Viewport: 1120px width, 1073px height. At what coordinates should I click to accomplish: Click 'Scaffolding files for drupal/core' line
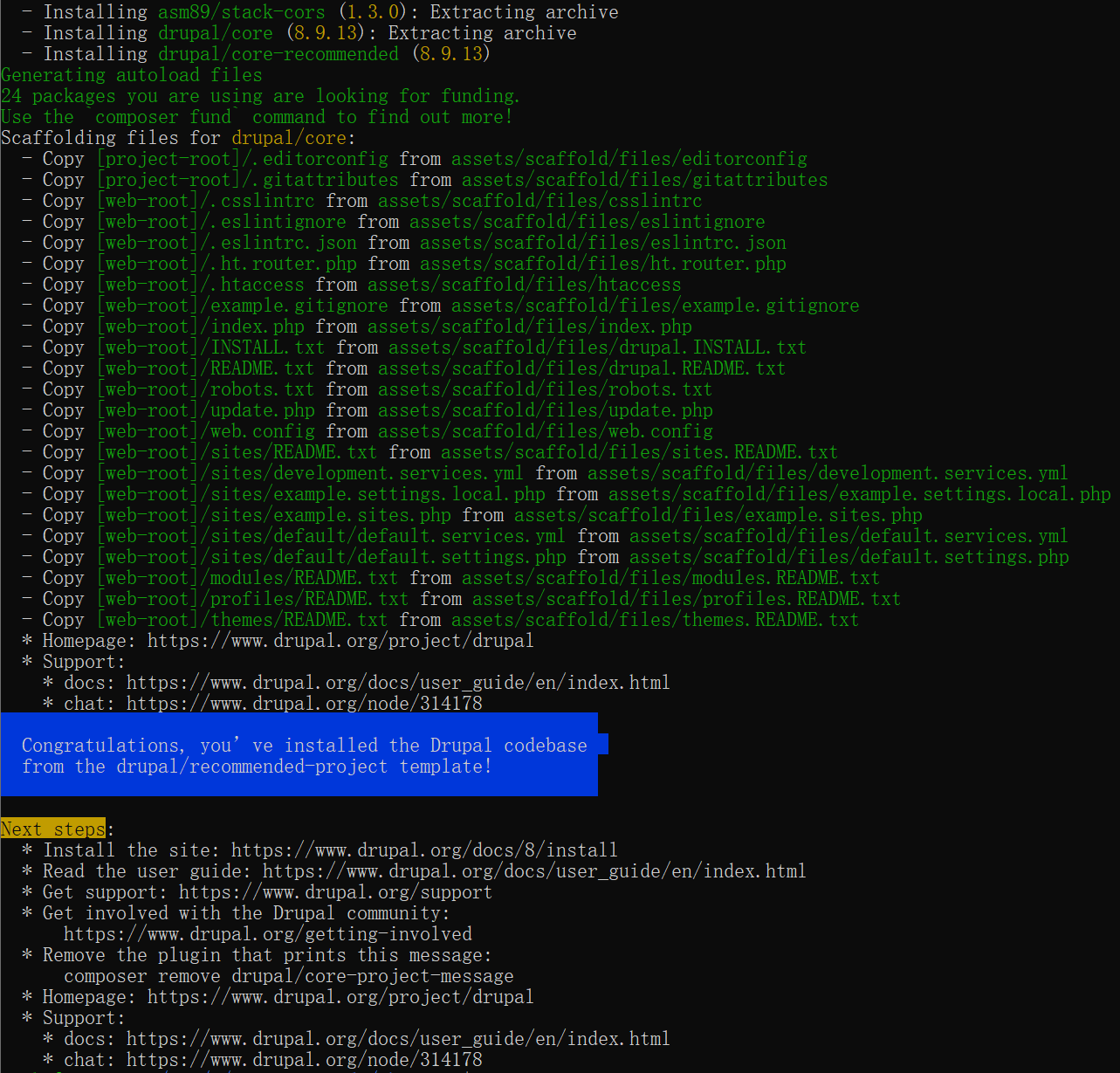tap(178, 138)
